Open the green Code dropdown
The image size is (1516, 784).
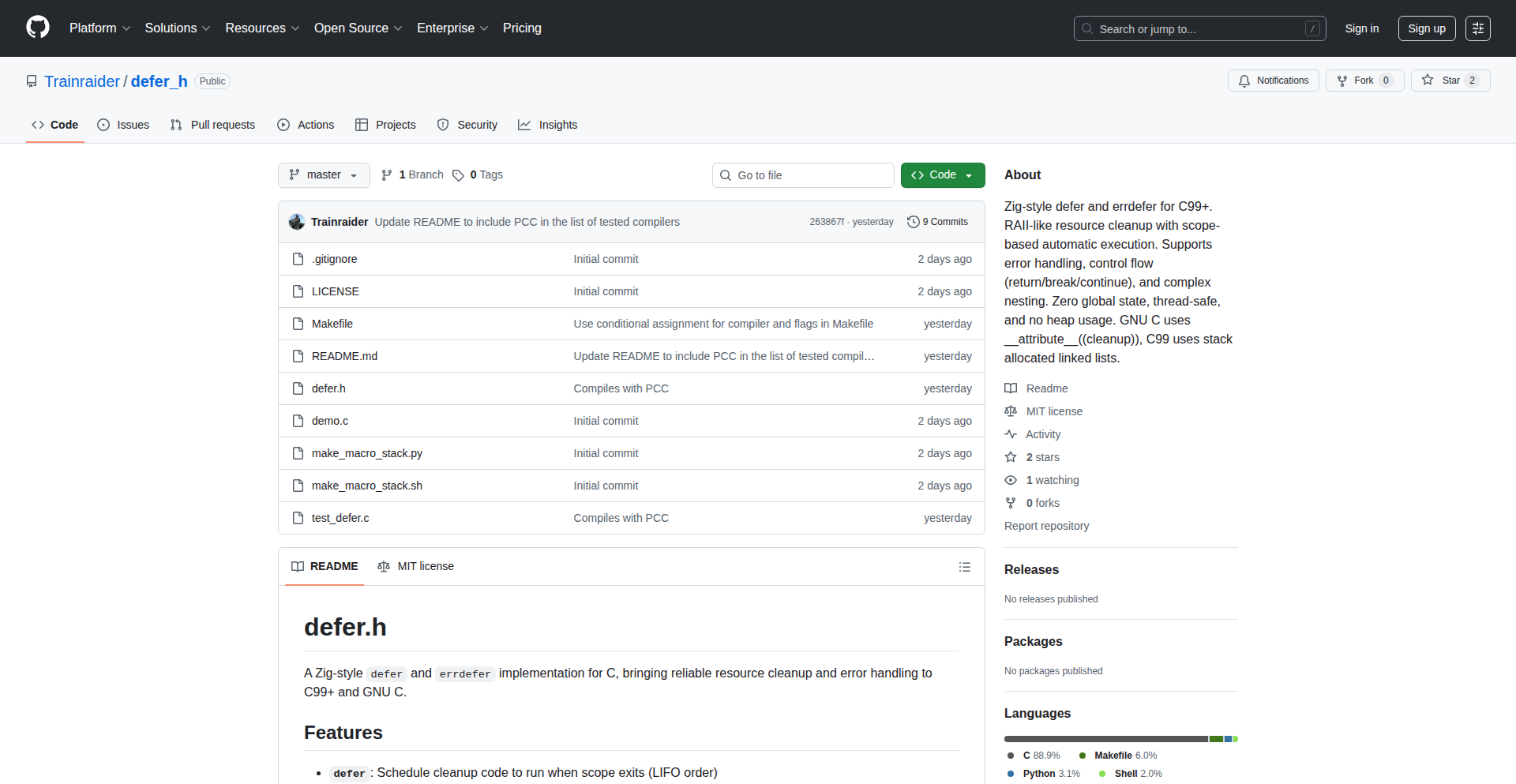point(943,175)
